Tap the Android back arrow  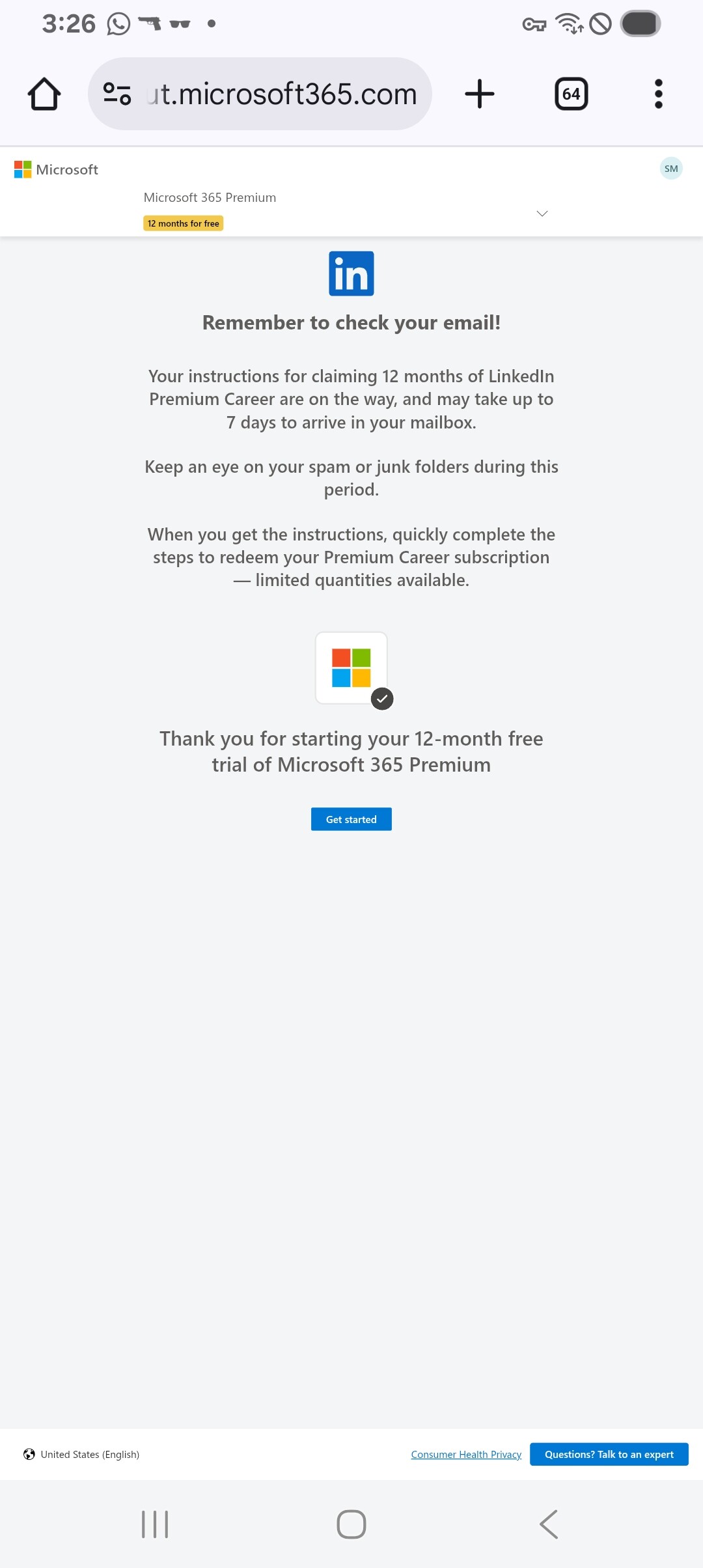pos(549,1524)
